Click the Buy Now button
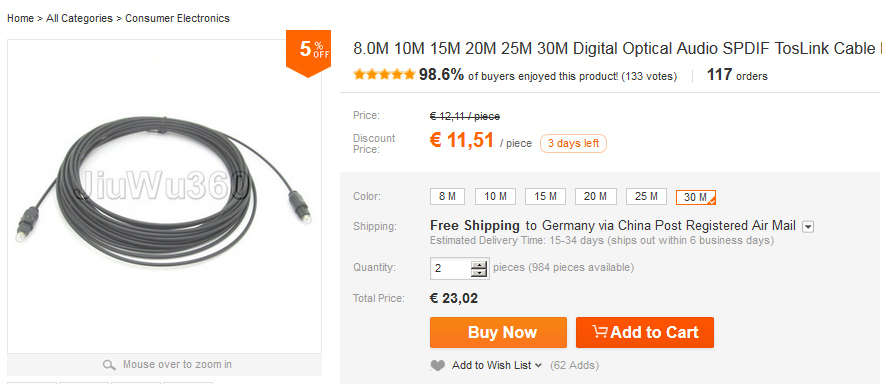 point(498,332)
